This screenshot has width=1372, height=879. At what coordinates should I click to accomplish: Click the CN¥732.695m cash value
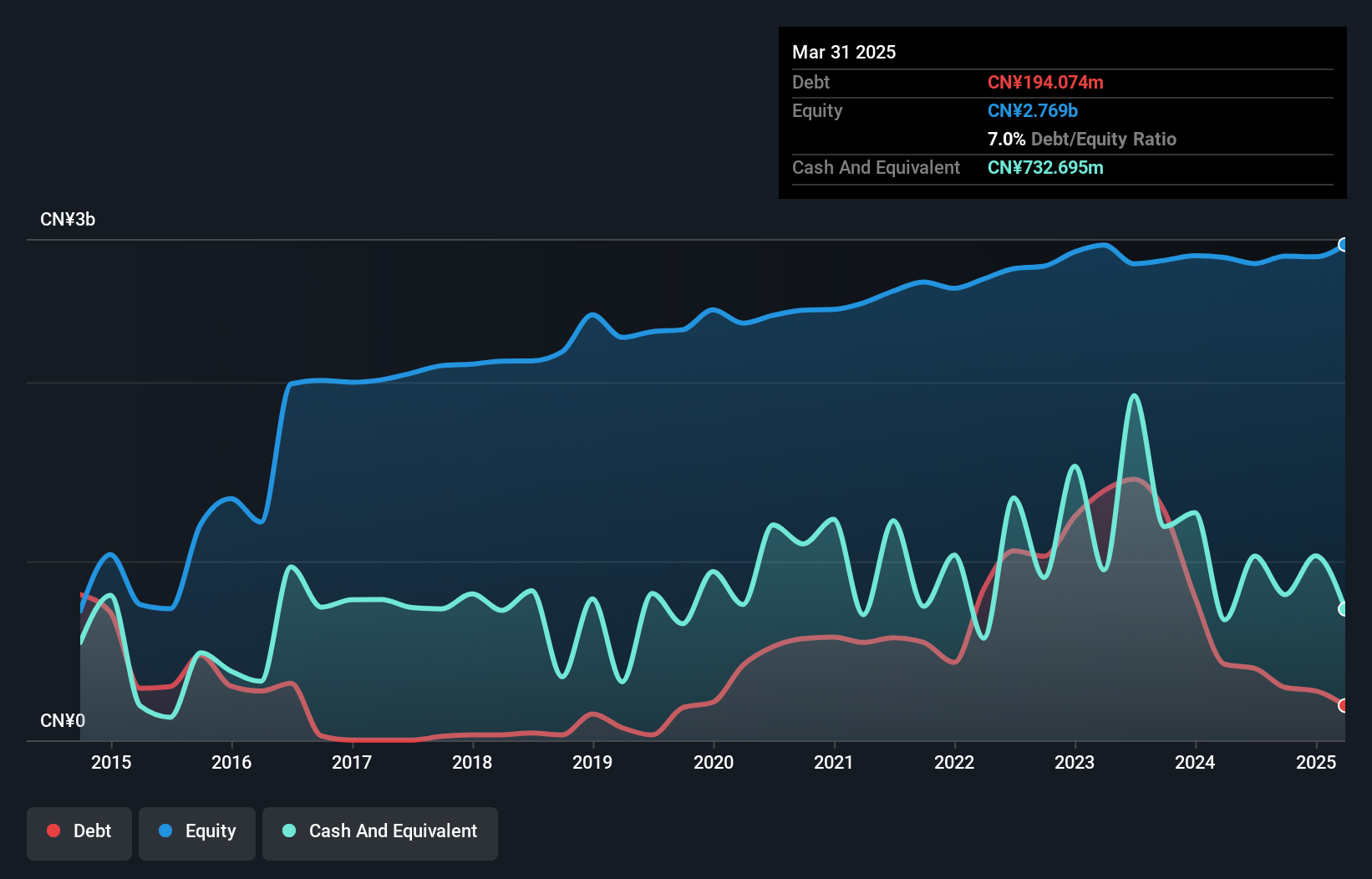pos(1045,167)
